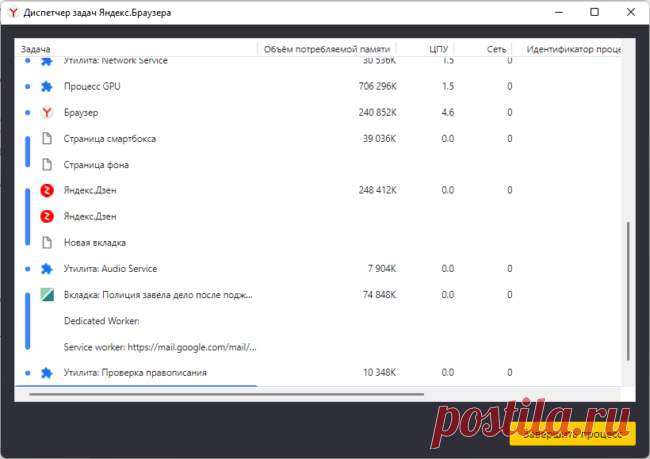Image resolution: width=650 pixels, height=459 pixels.
Task: Click the Yandex icon in the Браузер row
Action: tap(47, 112)
